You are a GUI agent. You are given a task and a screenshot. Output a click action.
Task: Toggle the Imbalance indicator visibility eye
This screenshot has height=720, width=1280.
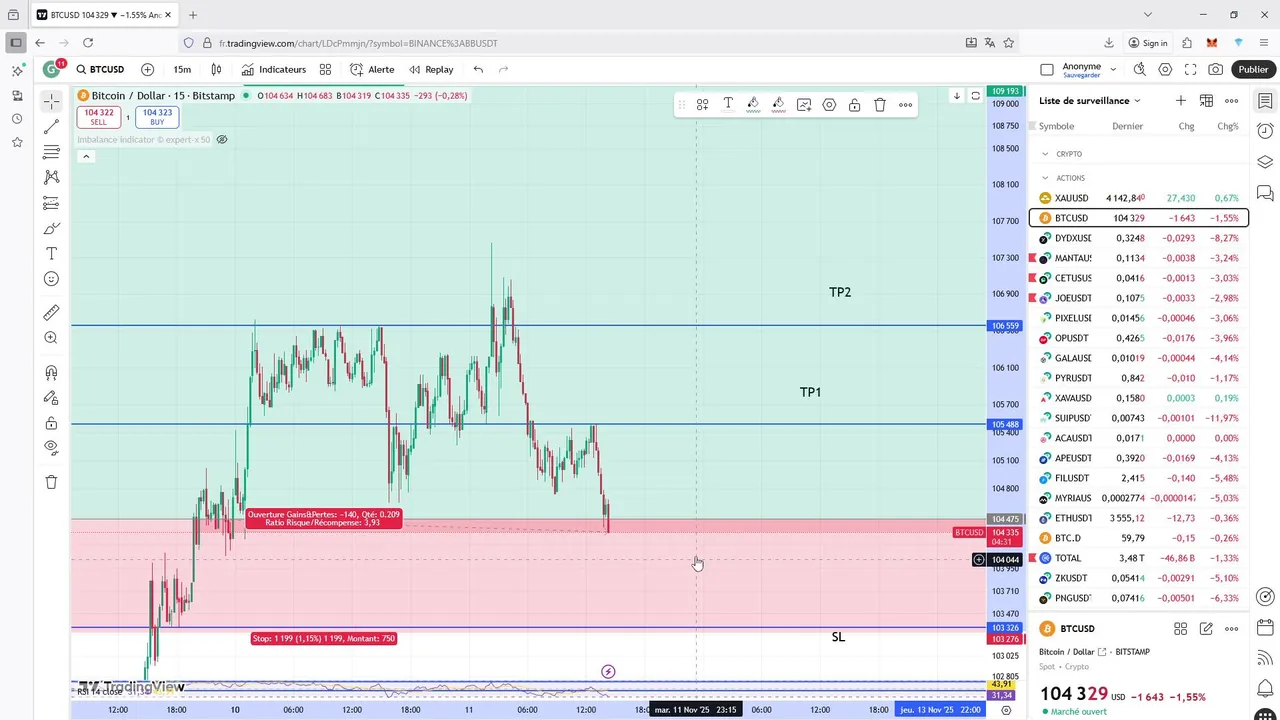click(x=222, y=139)
